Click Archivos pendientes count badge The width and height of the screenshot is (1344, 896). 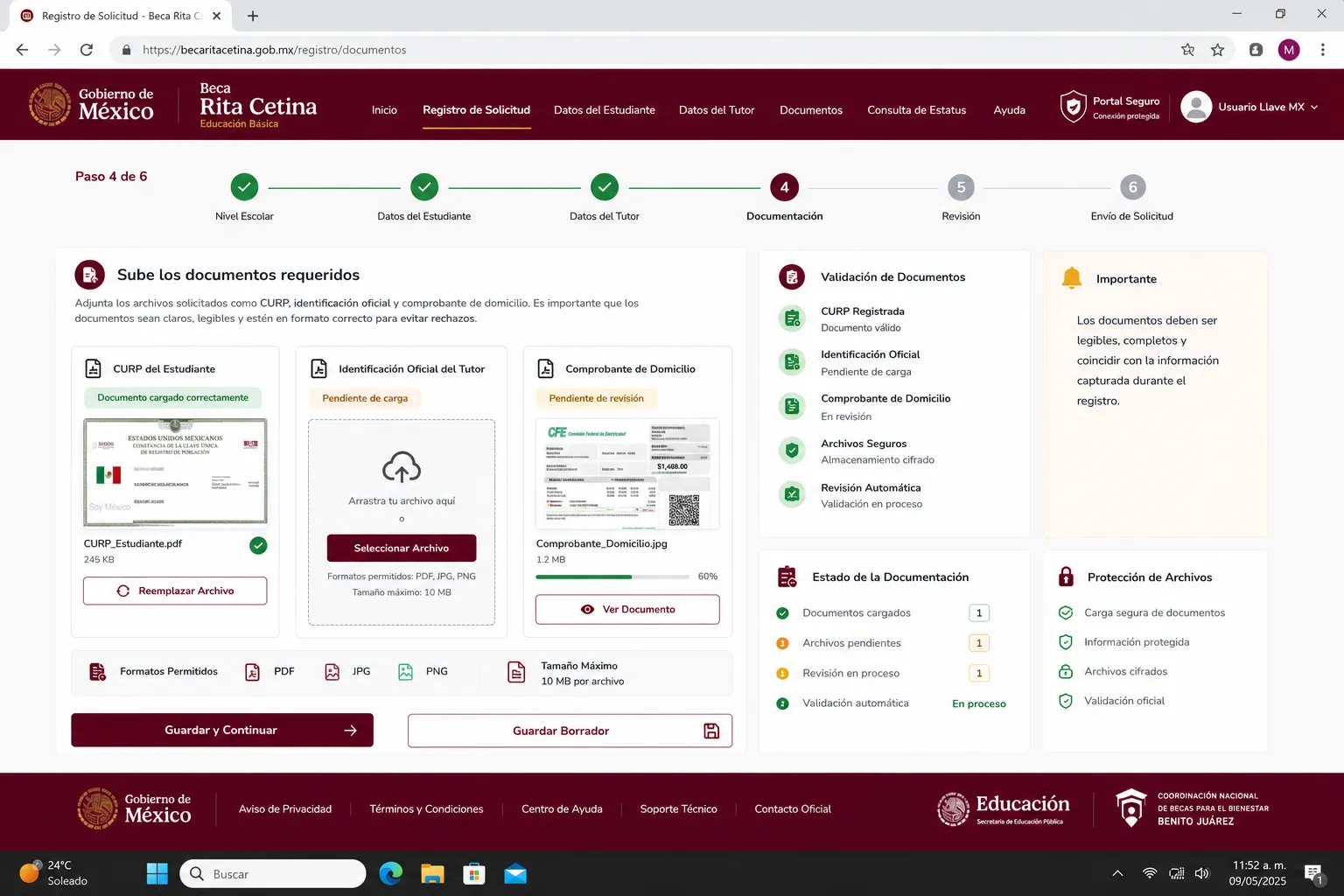click(979, 643)
